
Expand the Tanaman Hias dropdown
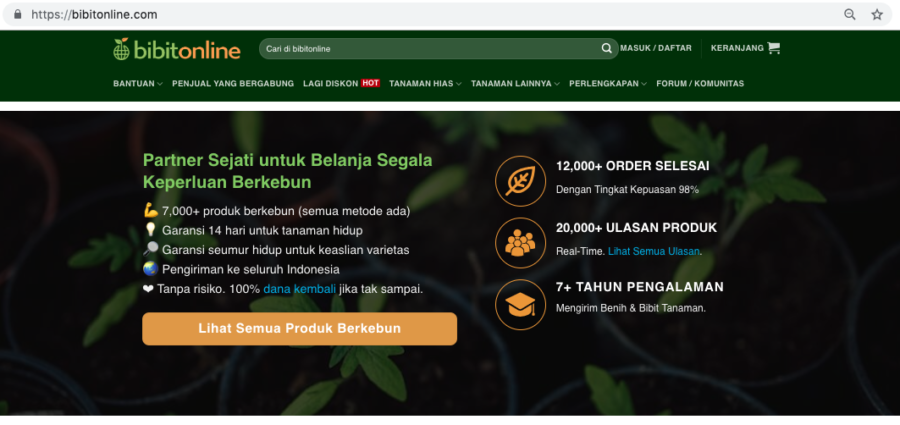click(425, 84)
